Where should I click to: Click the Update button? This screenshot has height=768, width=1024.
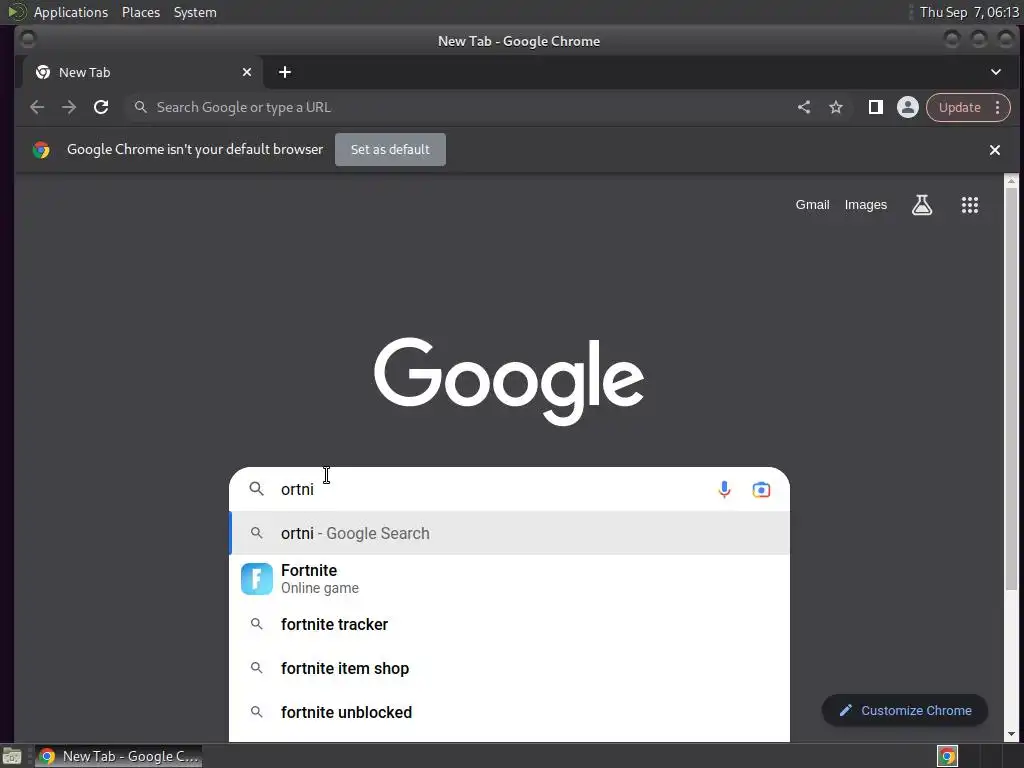[959, 107]
